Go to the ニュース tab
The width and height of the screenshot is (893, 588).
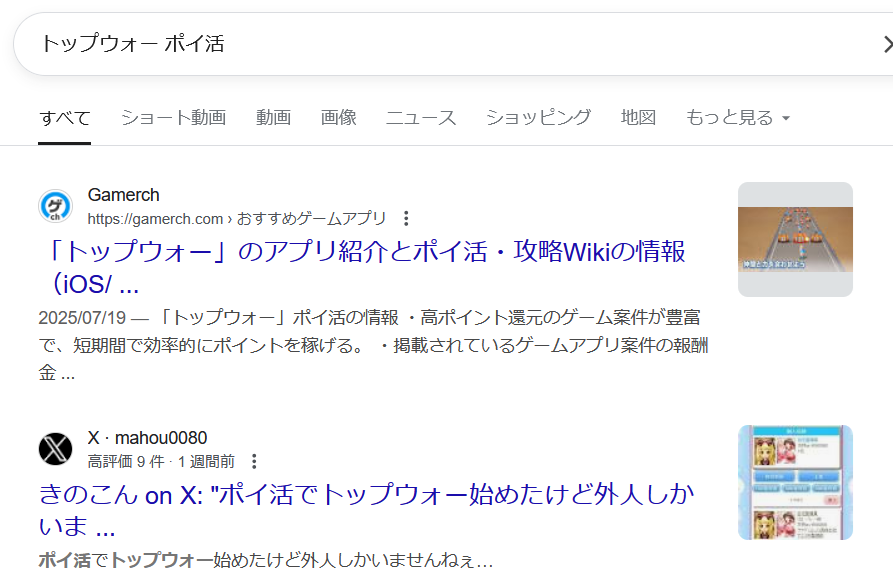[x=421, y=118]
